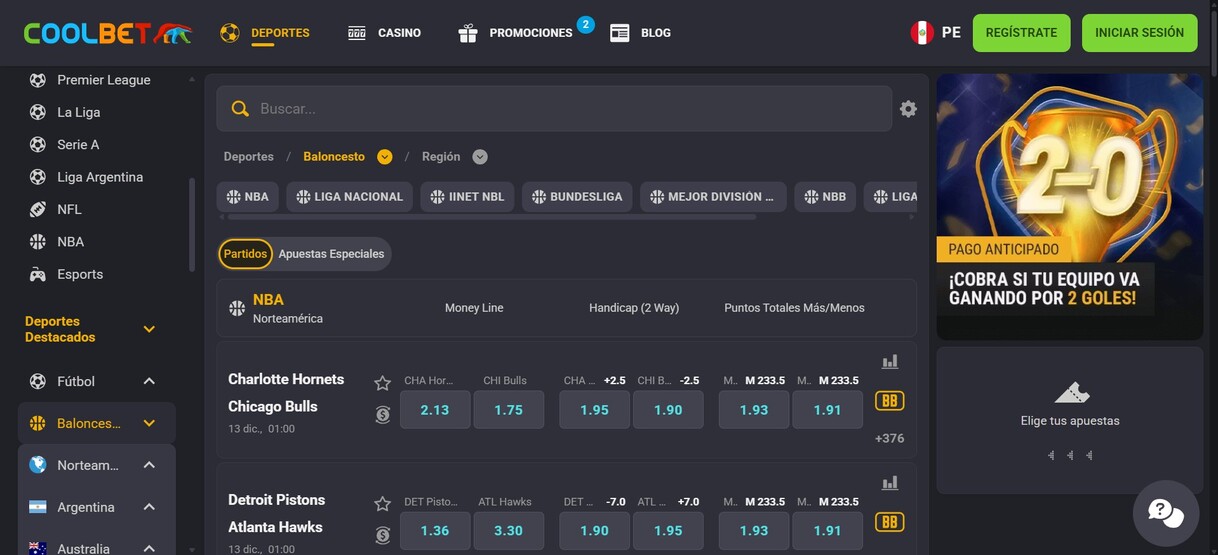The image size is (1218, 555).
Task: Open Liga Argentina in sidebar
Action: point(100,177)
